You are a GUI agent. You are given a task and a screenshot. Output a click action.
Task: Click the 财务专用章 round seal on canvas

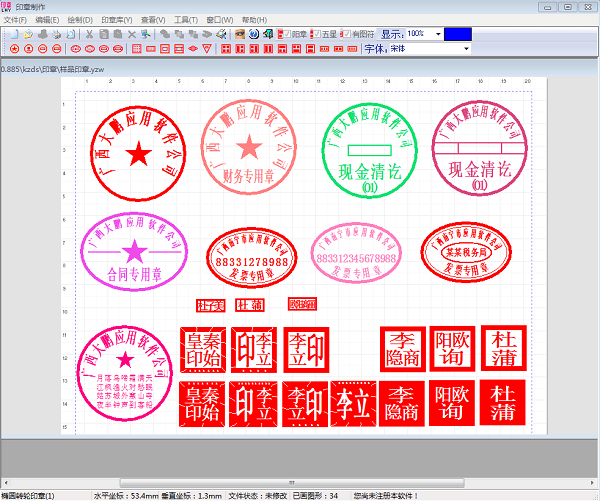tap(248, 146)
